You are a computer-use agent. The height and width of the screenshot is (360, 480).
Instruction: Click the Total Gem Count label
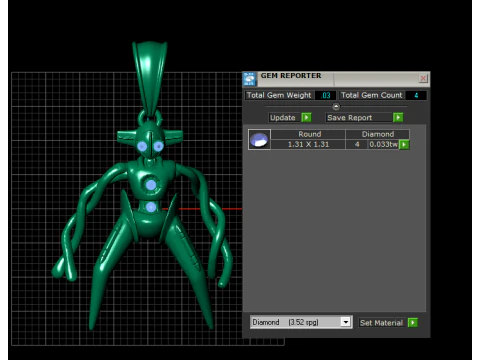[371, 95]
